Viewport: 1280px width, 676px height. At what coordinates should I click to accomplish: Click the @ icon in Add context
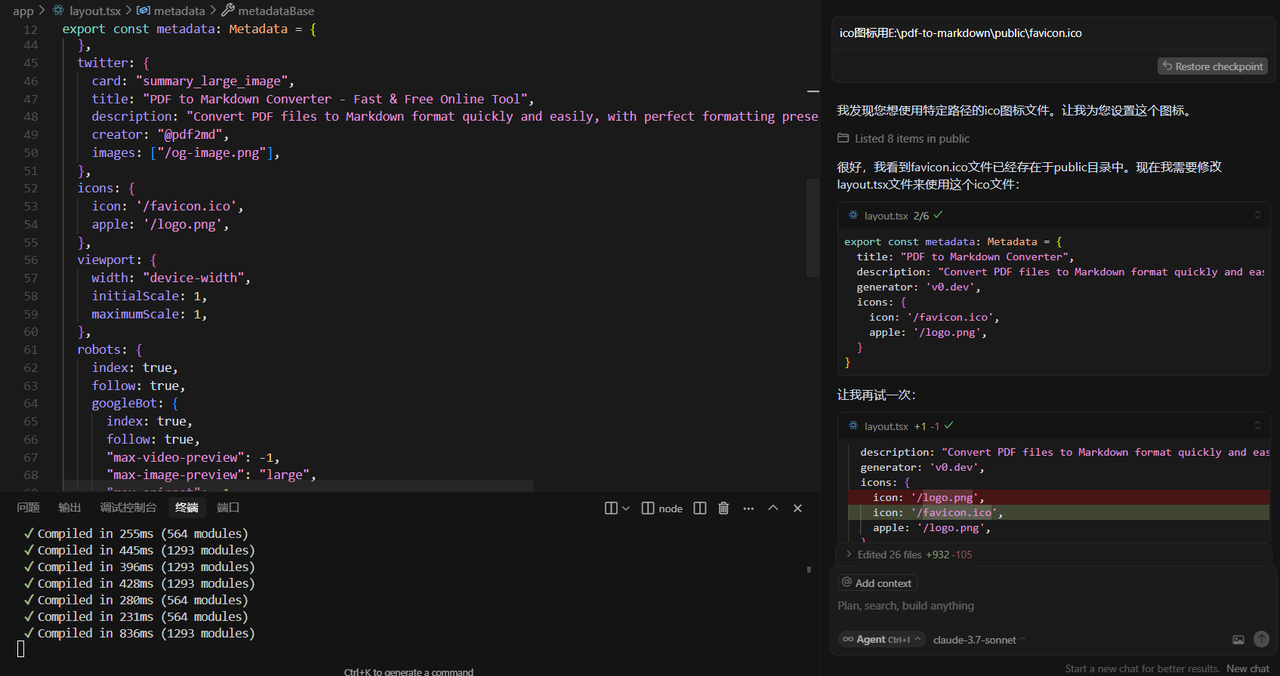847,583
